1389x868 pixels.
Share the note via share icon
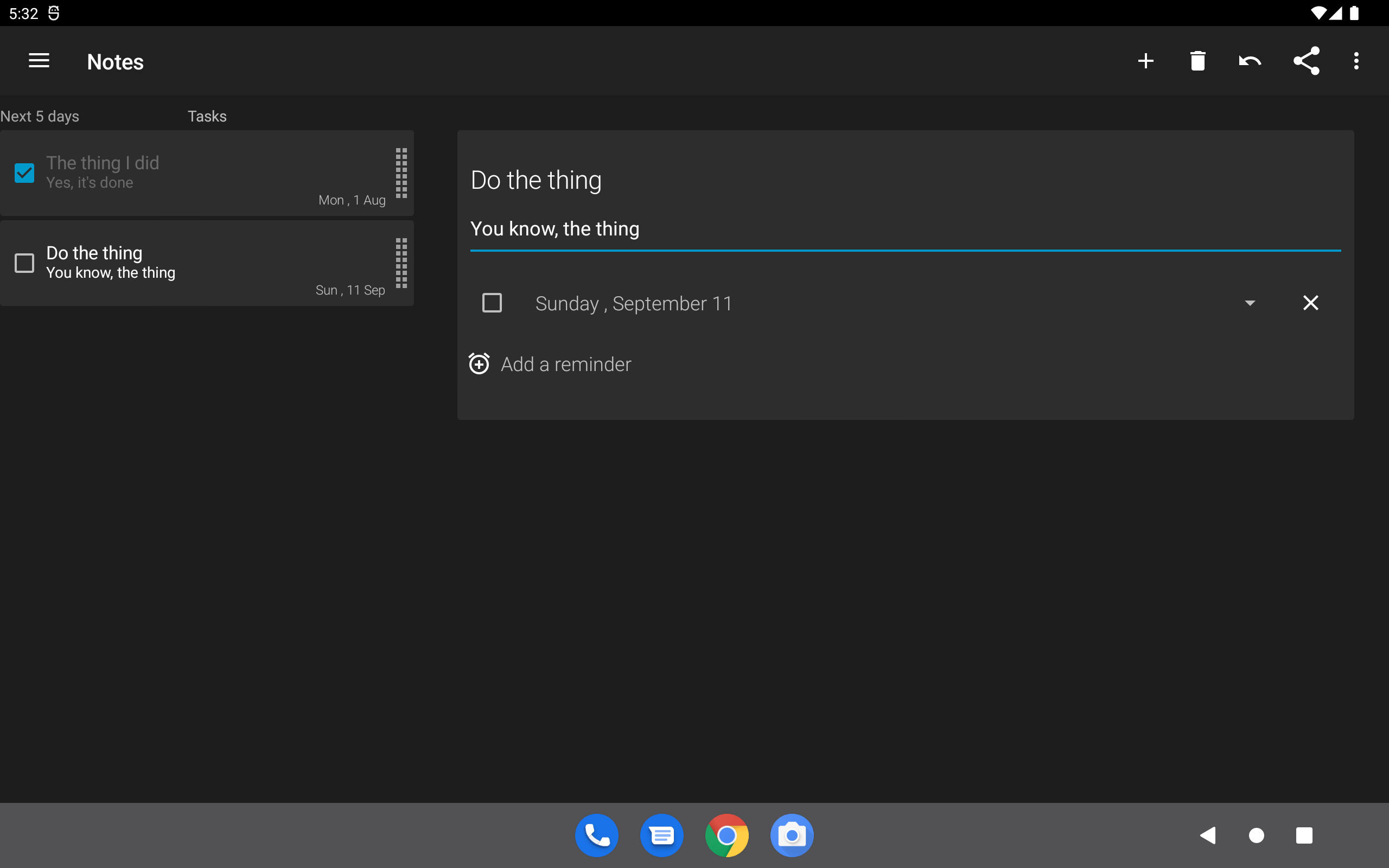click(1307, 61)
